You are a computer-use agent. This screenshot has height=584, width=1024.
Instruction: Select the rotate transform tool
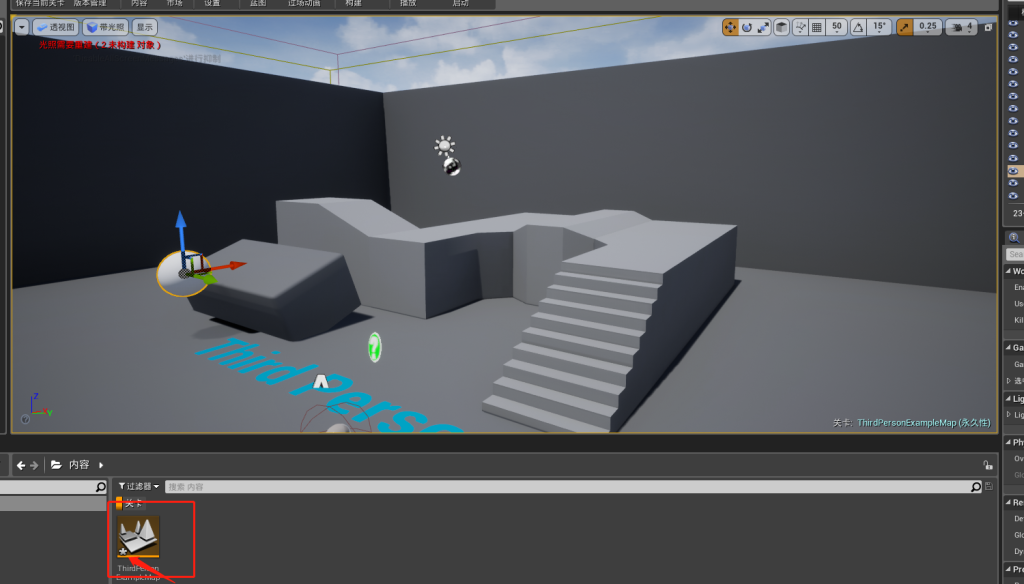746,27
